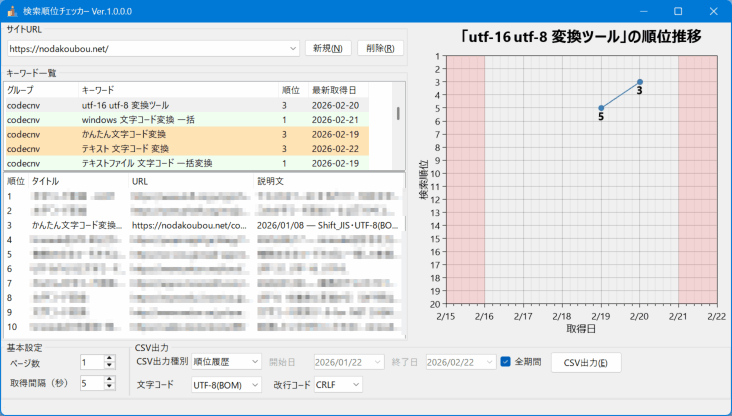
Task: Click date 2026-02-21 in keyword list
Action: pos(336,120)
